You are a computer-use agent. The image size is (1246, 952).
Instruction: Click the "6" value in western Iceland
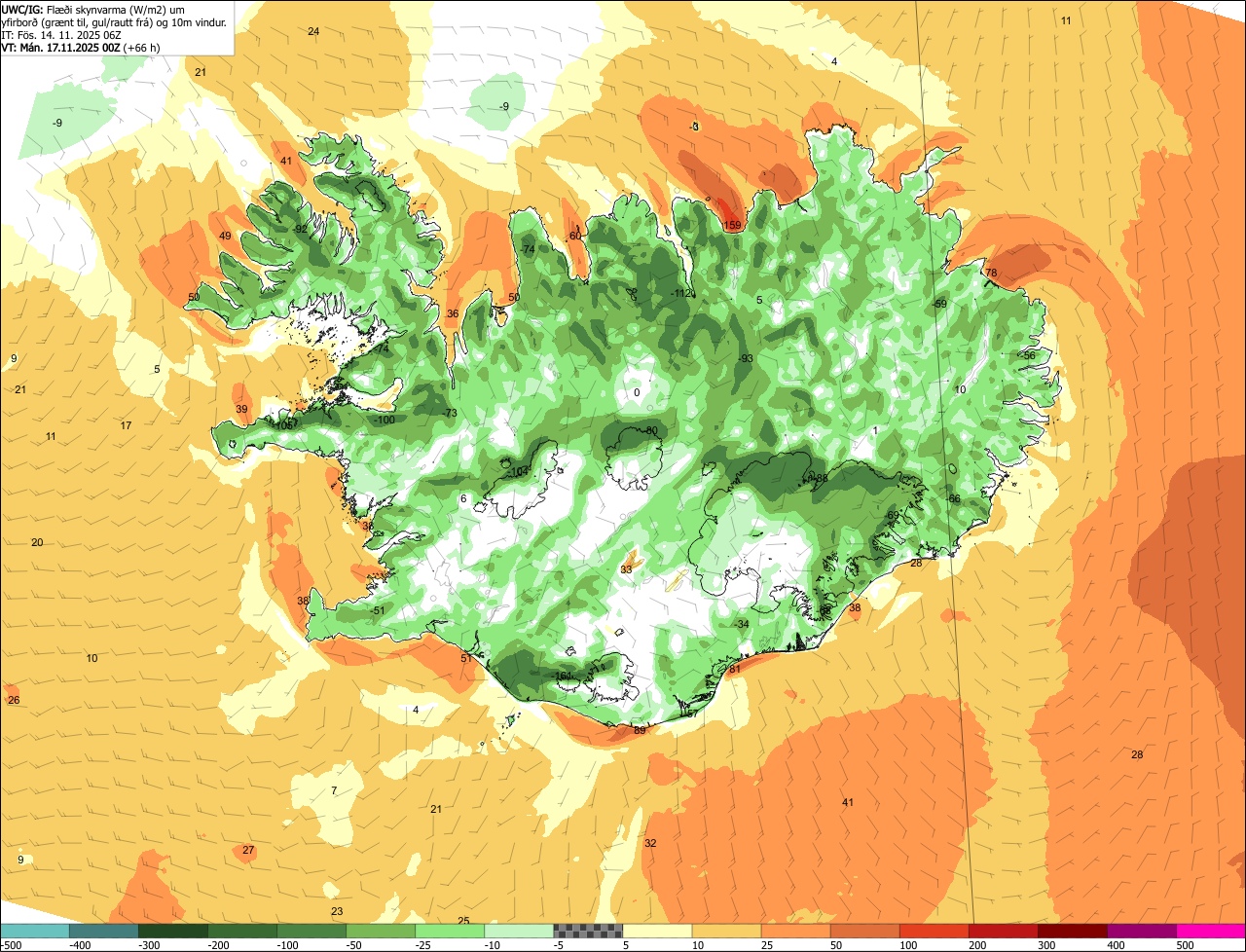pyautogui.click(x=463, y=498)
